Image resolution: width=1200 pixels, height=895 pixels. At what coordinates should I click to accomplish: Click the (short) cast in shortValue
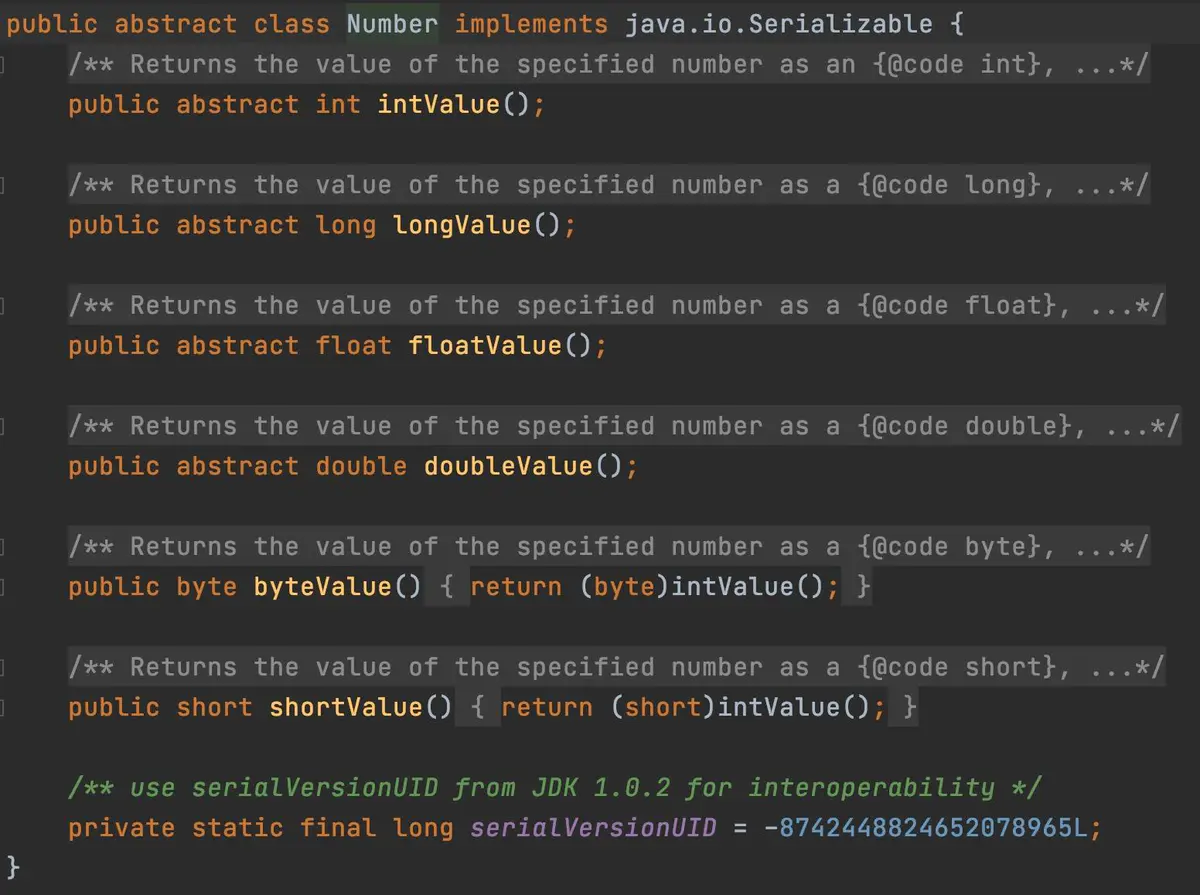coord(663,708)
